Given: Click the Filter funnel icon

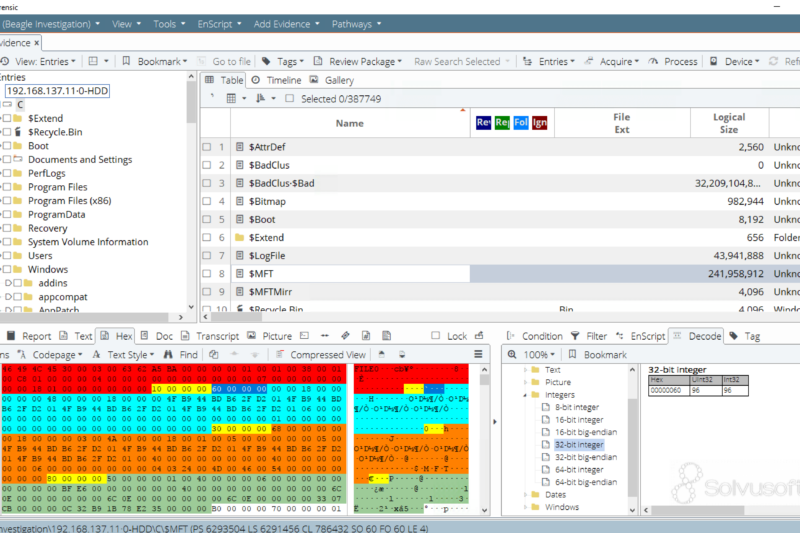Looking at the screenshot, I should click(x=575, y=336).
